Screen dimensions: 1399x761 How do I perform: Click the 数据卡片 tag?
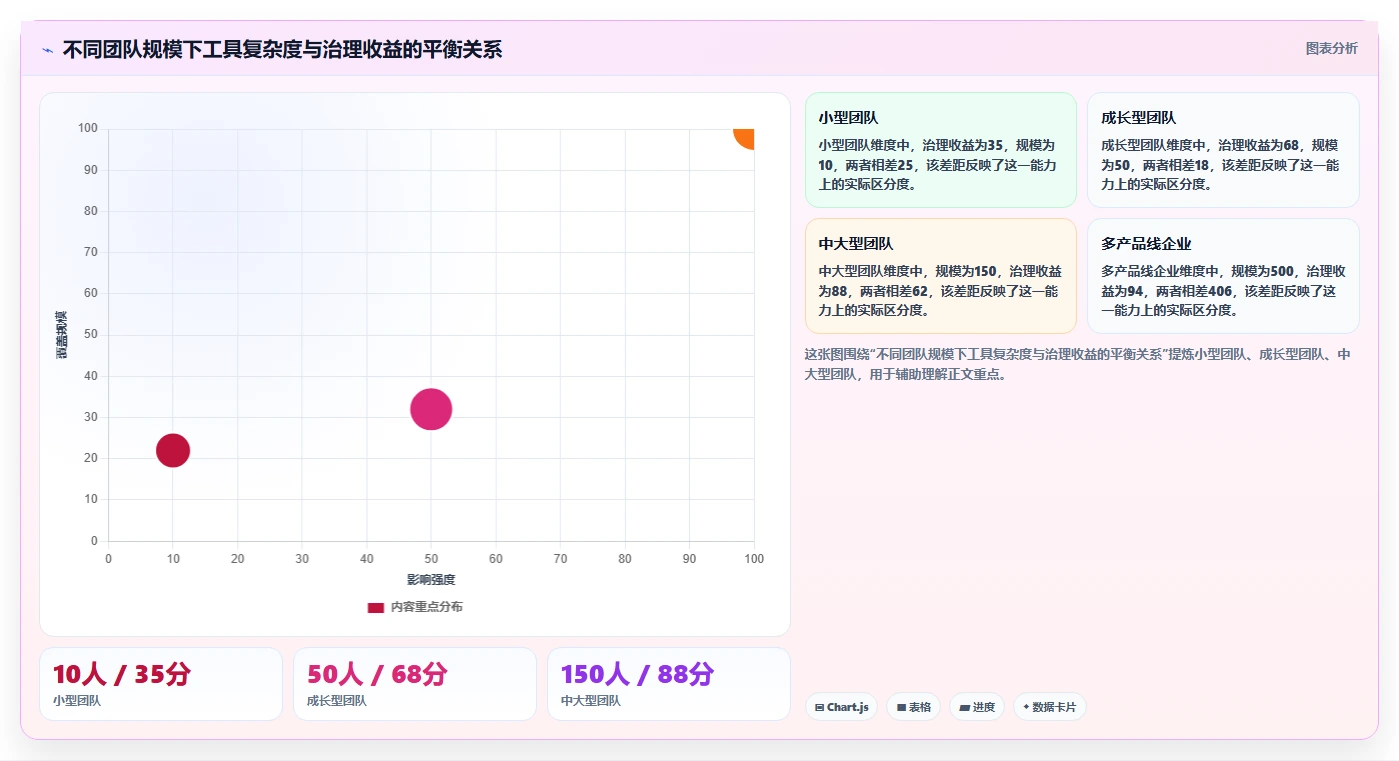(1049, 707)
